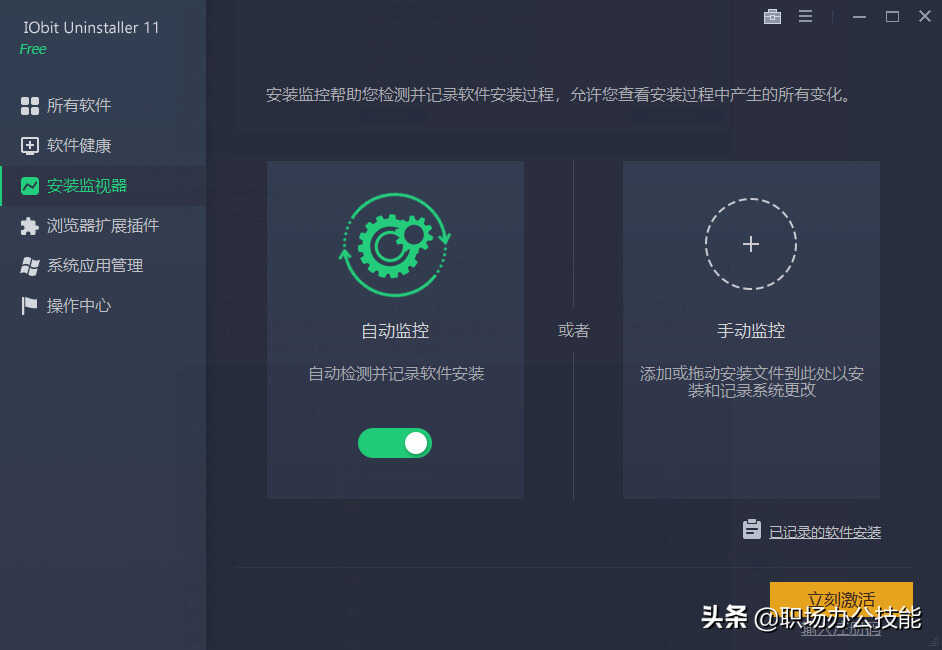Minimize the IObit Uninstaller window
Screen dimensions: 942x650
(859, 17)
